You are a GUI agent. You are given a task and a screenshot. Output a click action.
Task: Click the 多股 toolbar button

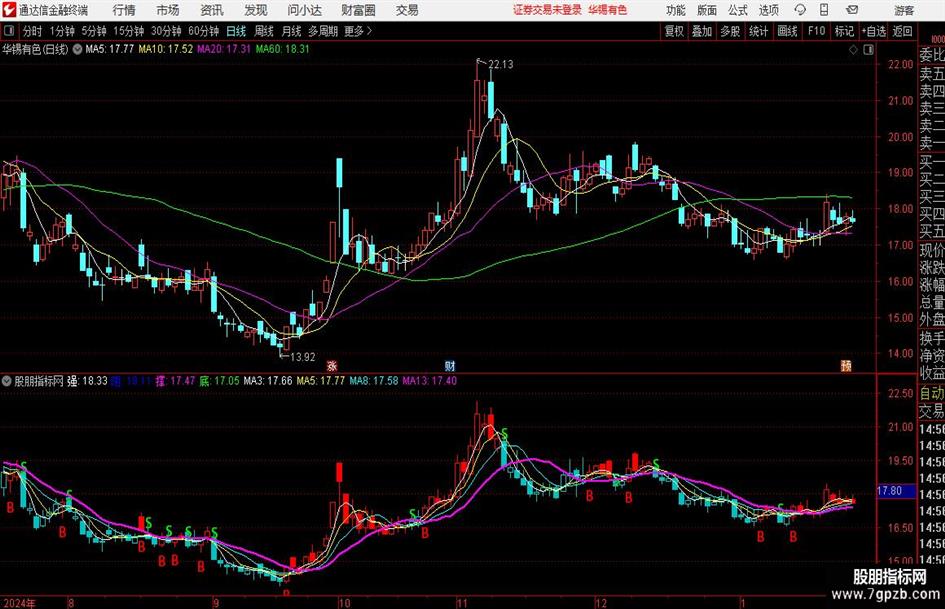730,31
